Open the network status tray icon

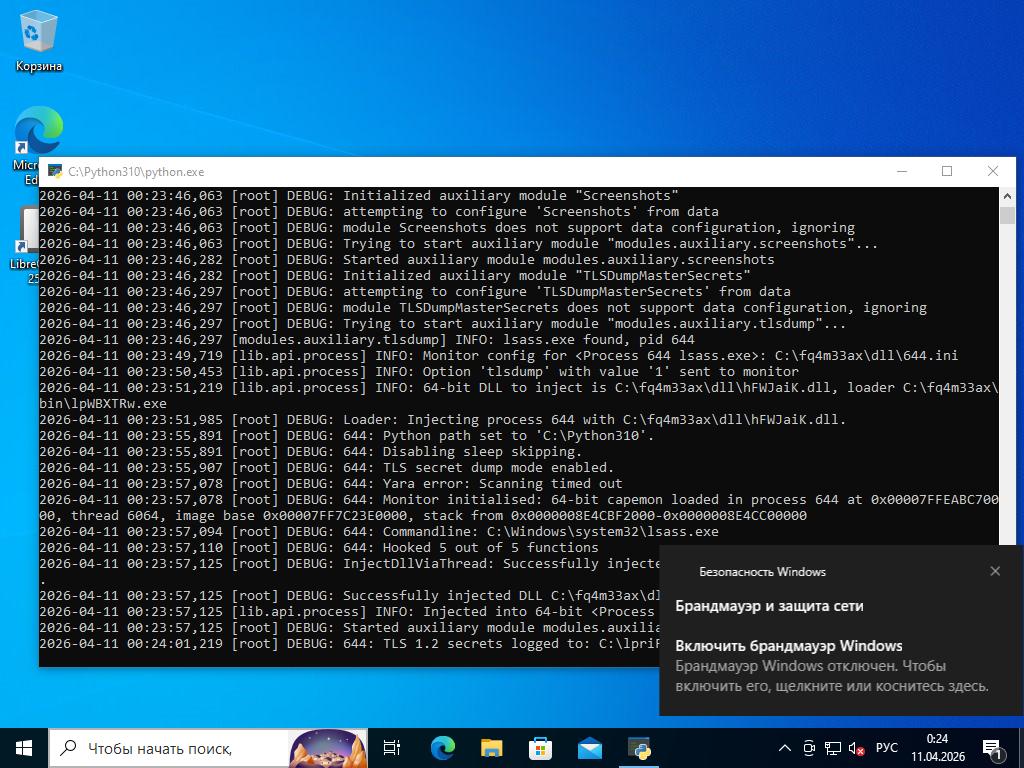pyautogui.click(x=832, y=747)
